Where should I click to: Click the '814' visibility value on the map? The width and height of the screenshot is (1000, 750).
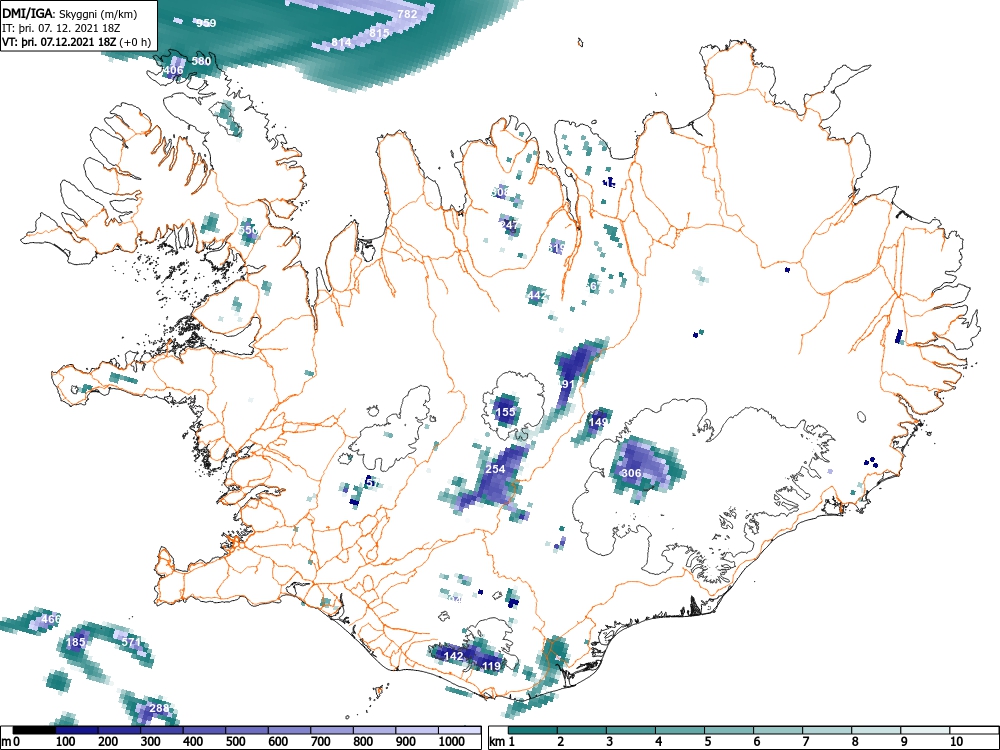pos(341,43)
